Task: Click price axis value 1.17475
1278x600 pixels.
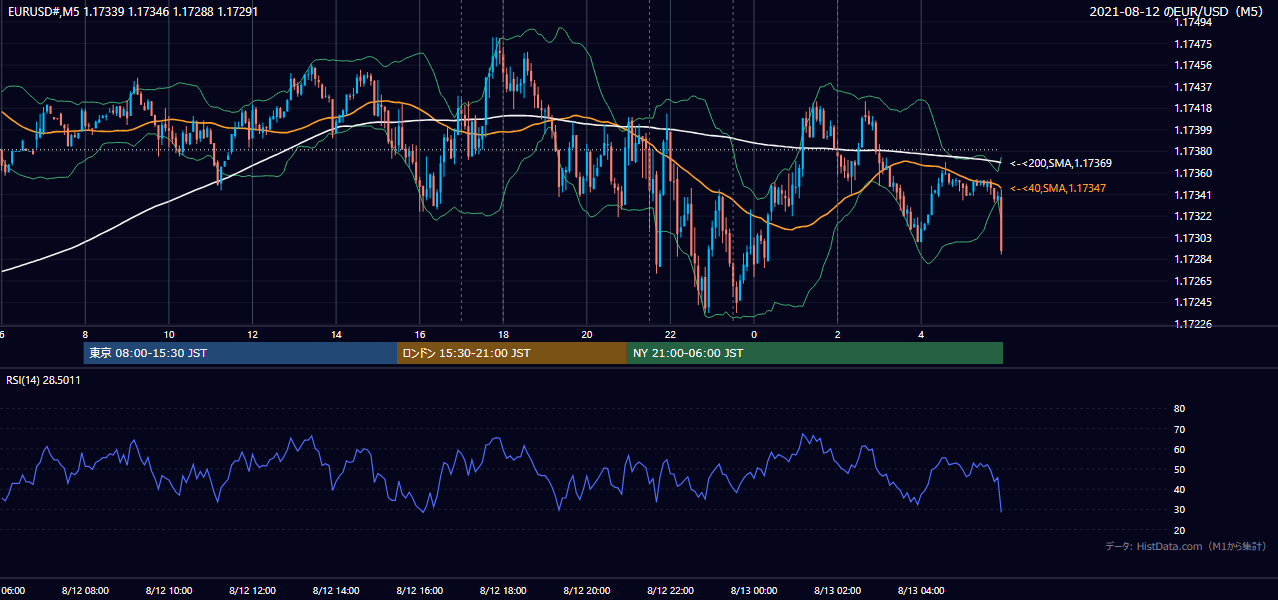Action: (x=1192, y=44)
